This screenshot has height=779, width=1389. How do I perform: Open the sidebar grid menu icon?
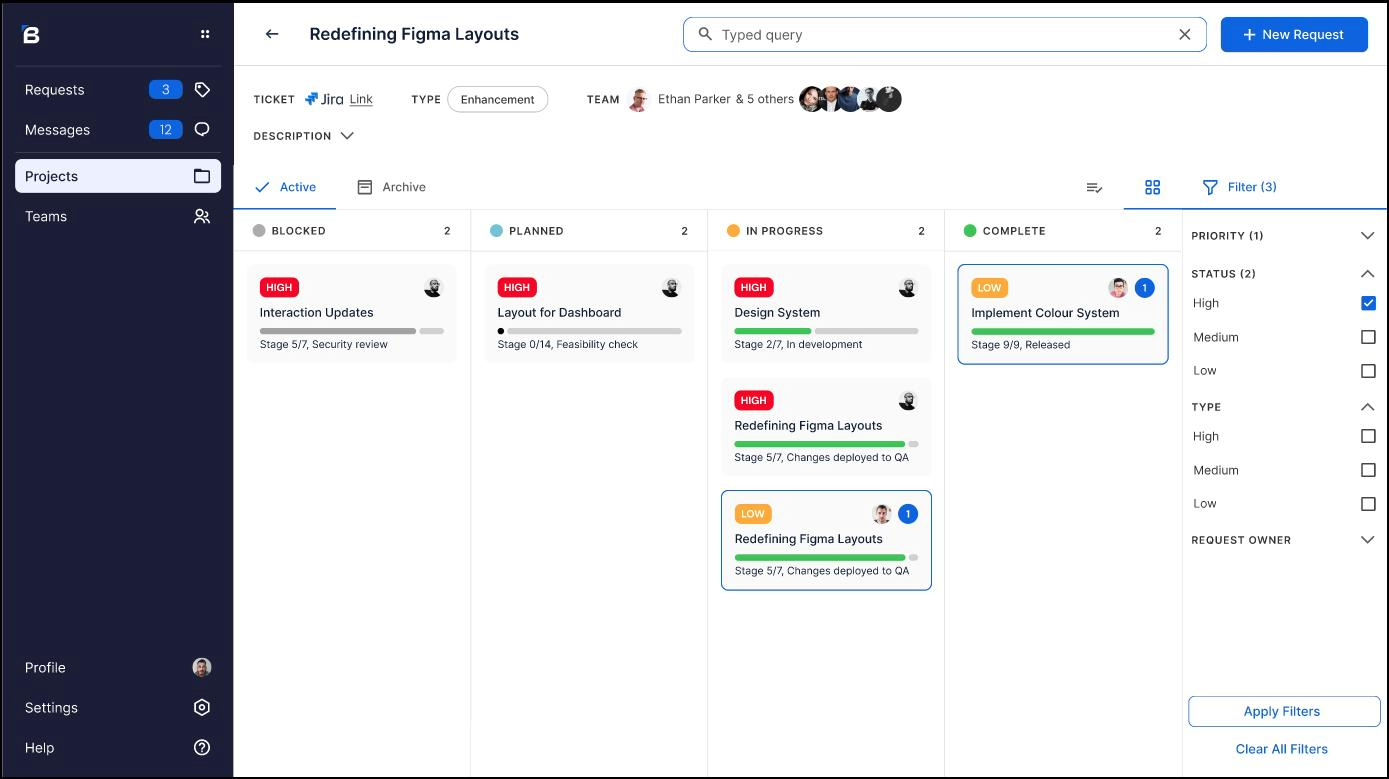(x=205, y=34)
